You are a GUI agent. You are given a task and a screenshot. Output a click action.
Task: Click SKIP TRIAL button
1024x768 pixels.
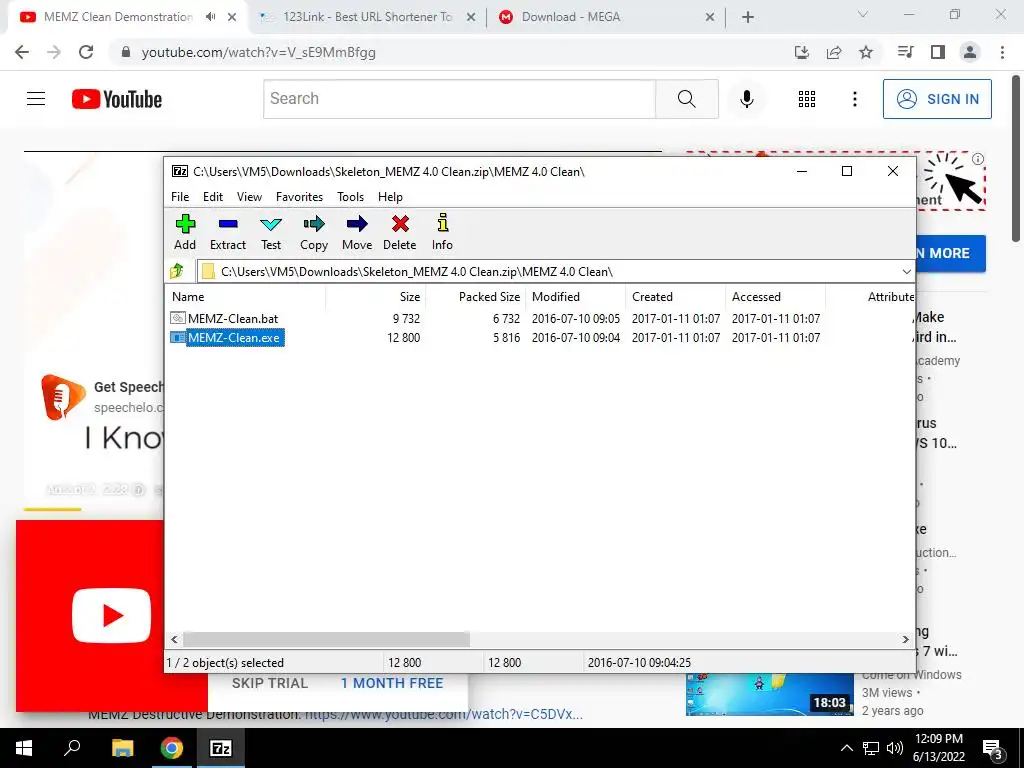270,683
